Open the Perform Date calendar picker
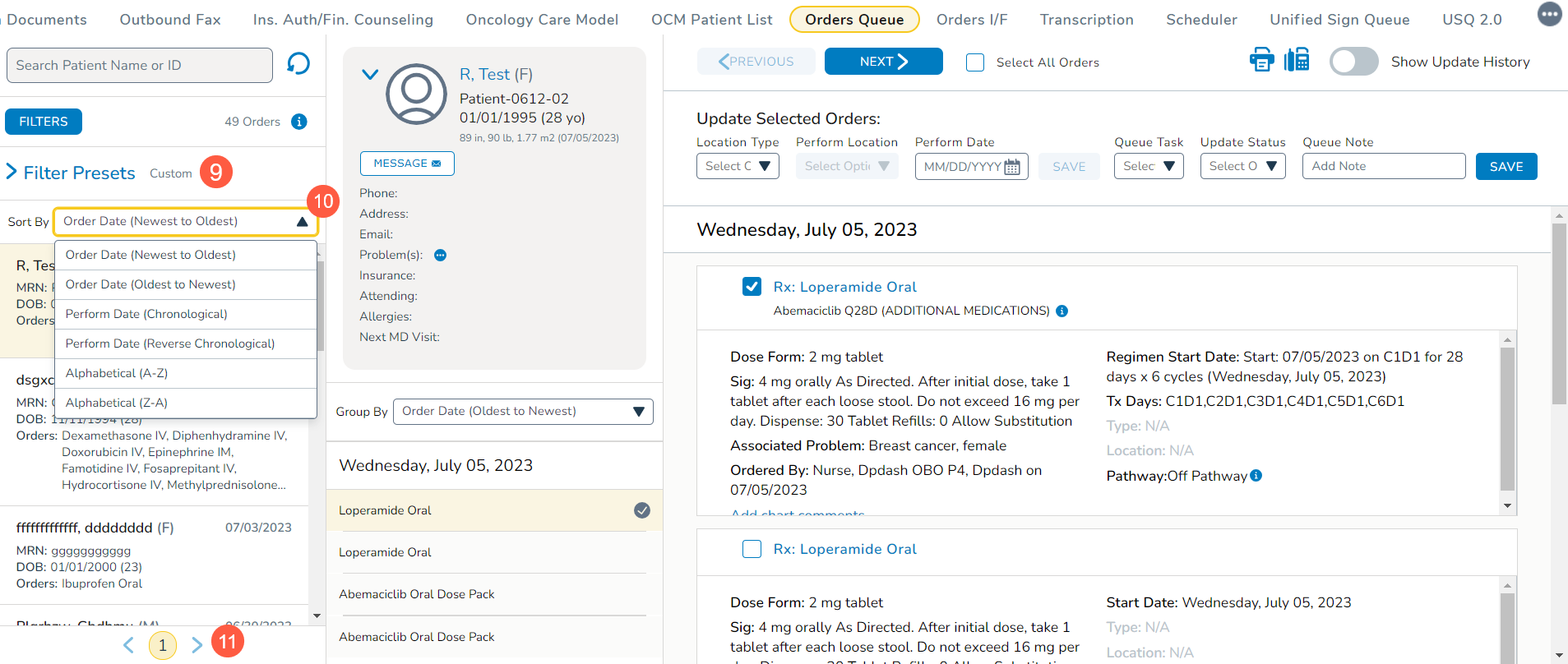 pyautogui.click(x=1012, y=167)
